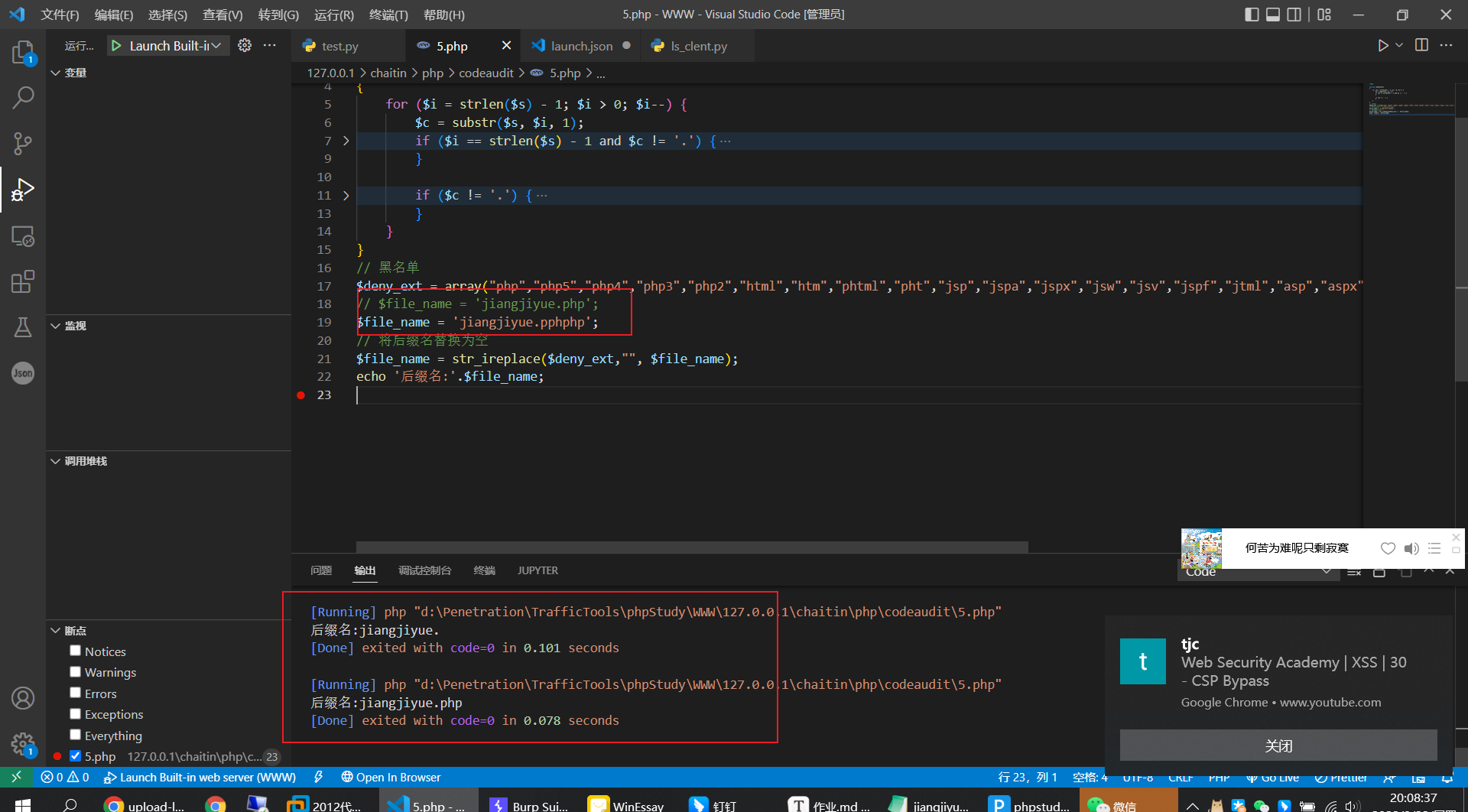This screenshot has width=1468, height=812.
Task: Expand the folded block at line 7
Action: (346, 141)
